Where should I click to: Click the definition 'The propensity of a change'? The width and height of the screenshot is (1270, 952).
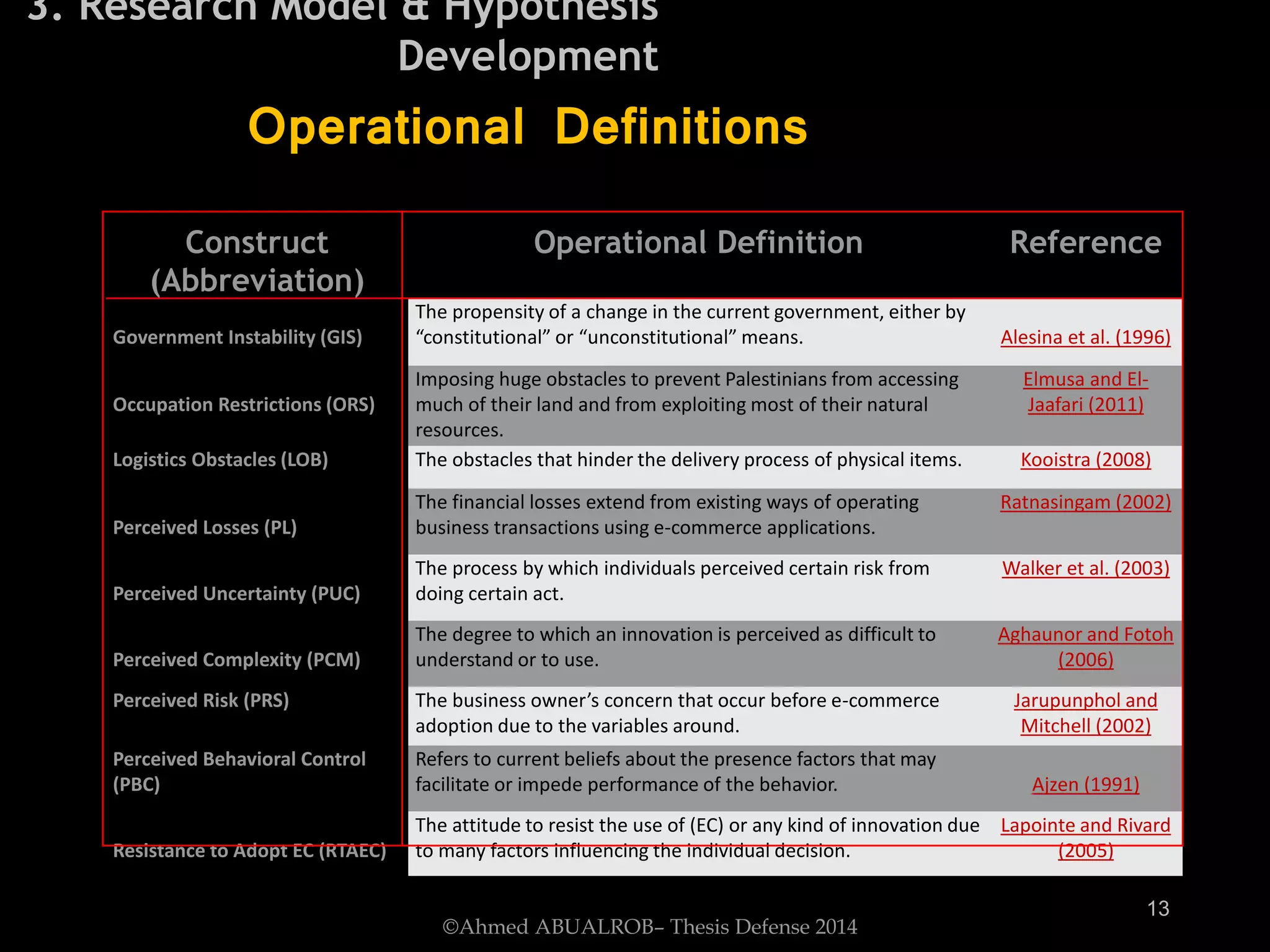click(690, 325)
